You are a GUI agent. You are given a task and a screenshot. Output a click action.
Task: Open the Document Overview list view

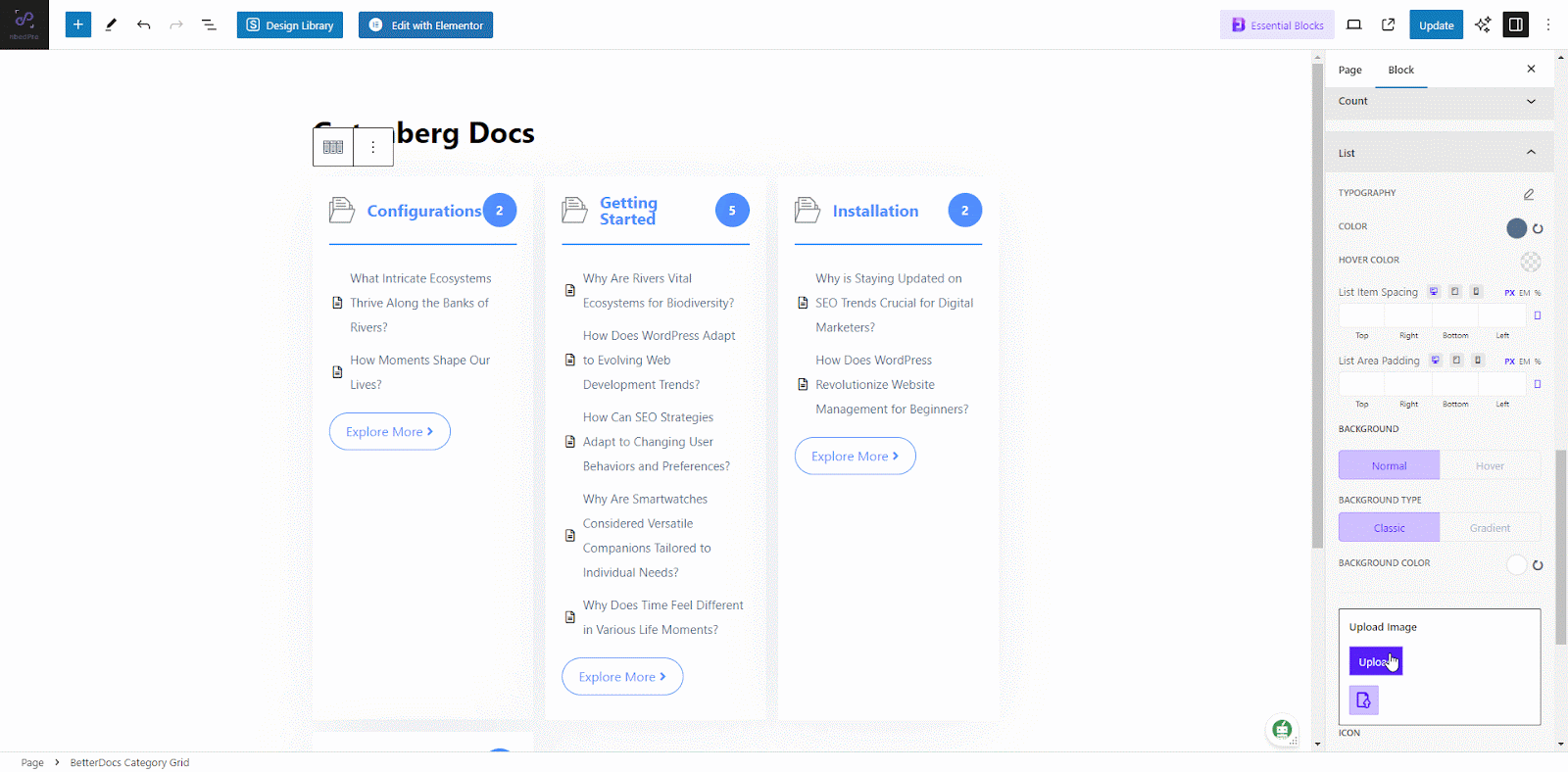tap(209, 24)
